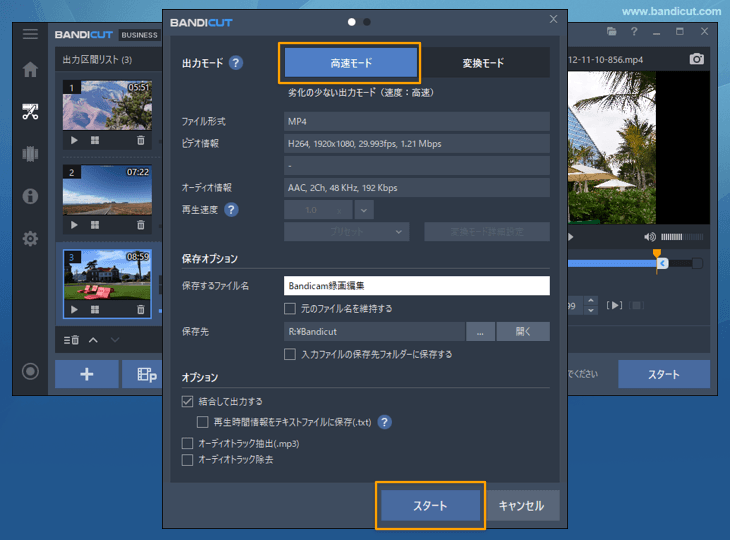Select thumbnail of segment 3
The width and height of the screenshot is (730, 540).
107,275
